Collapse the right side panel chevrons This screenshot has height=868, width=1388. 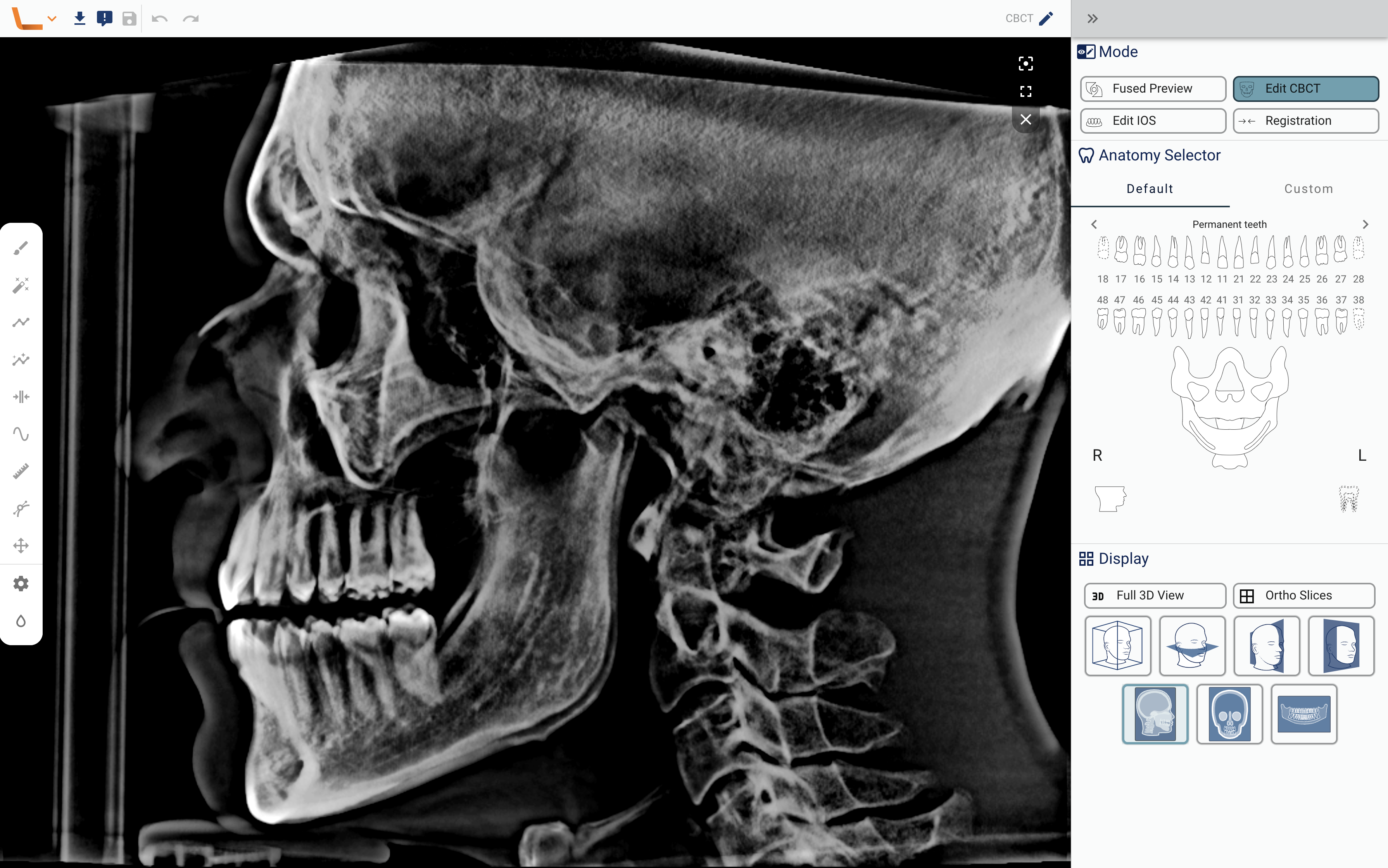click(x=1092, y=18)
